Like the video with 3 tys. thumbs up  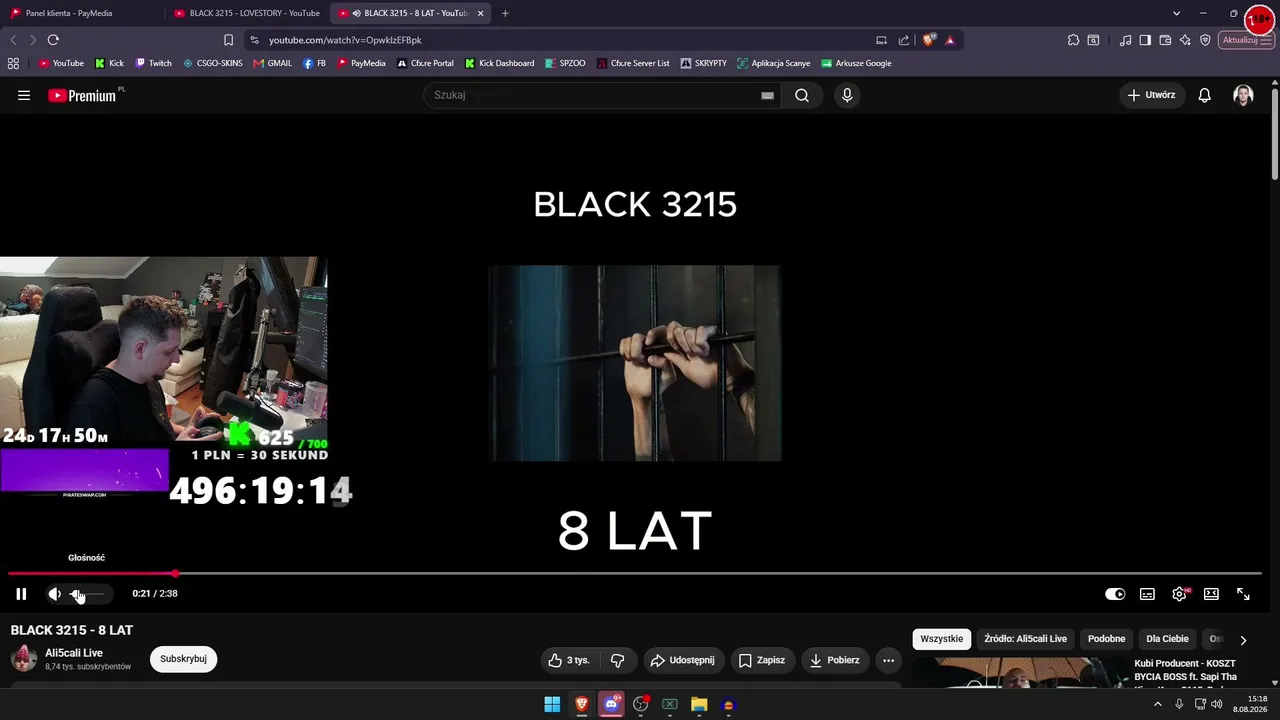coord(569,660)
